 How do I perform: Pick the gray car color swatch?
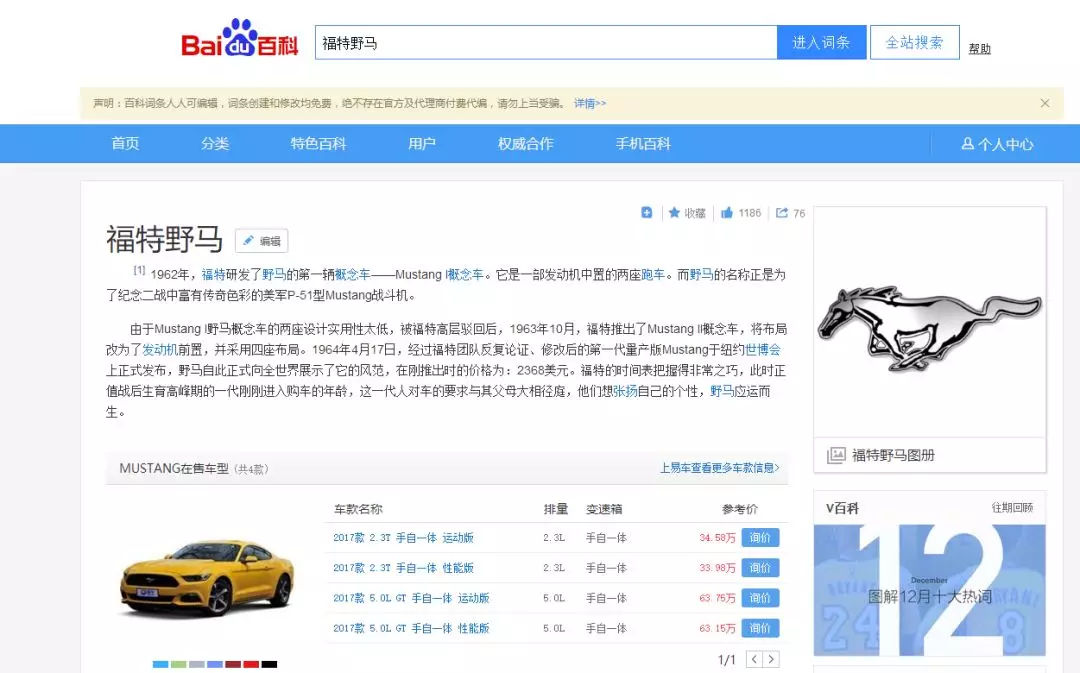pos(197,664)
